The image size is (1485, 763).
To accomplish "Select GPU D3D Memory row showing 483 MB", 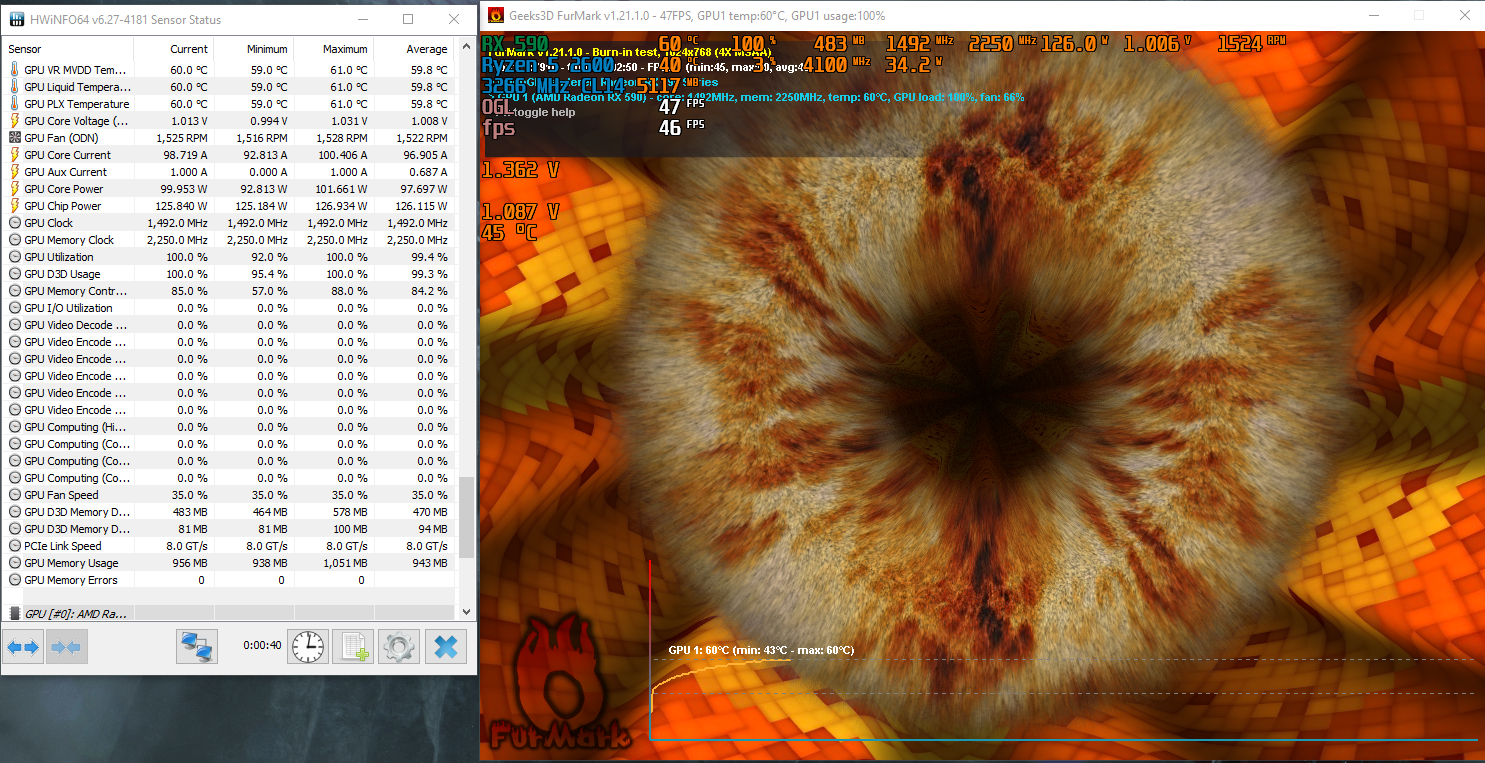I will coord(229,512).
